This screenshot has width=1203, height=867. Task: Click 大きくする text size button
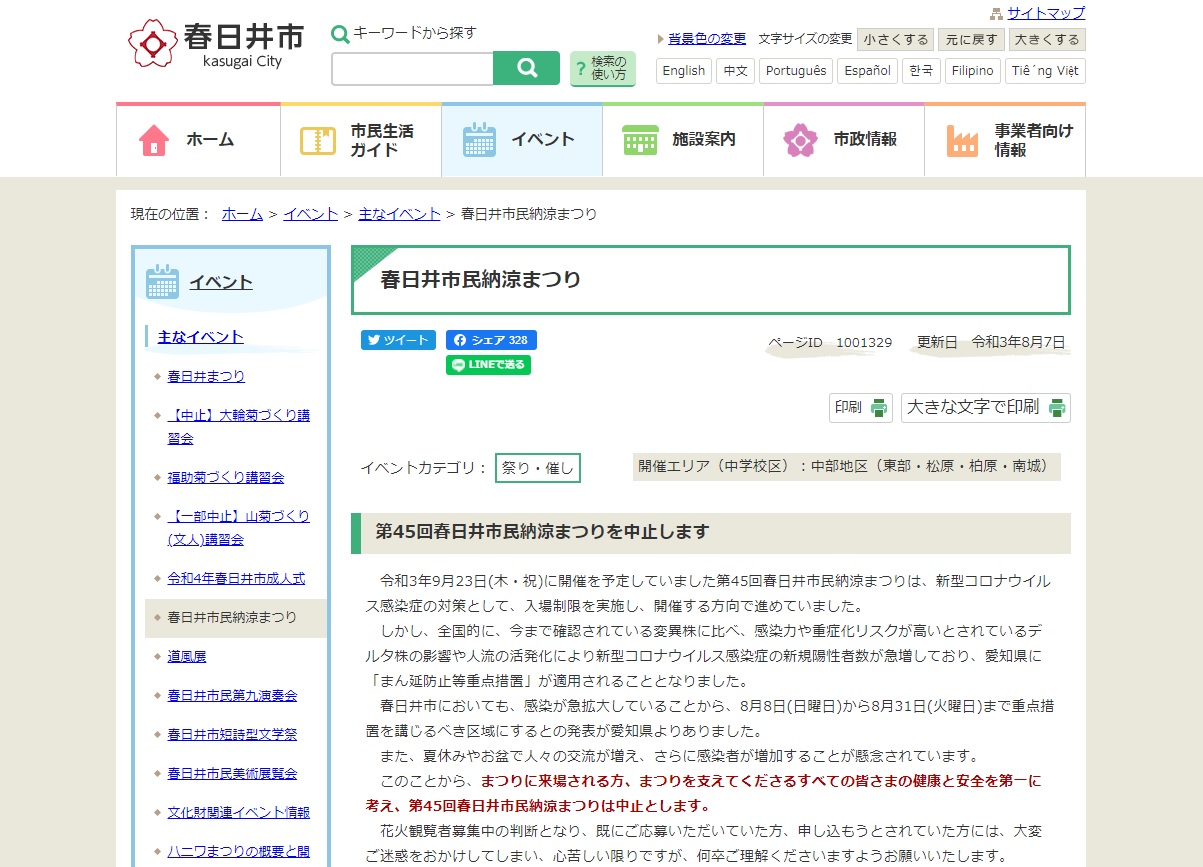point(1046,40)
